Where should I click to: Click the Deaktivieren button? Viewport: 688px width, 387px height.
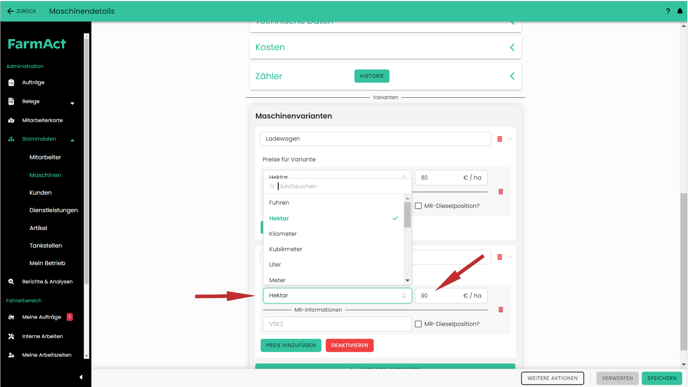(350, 345)
